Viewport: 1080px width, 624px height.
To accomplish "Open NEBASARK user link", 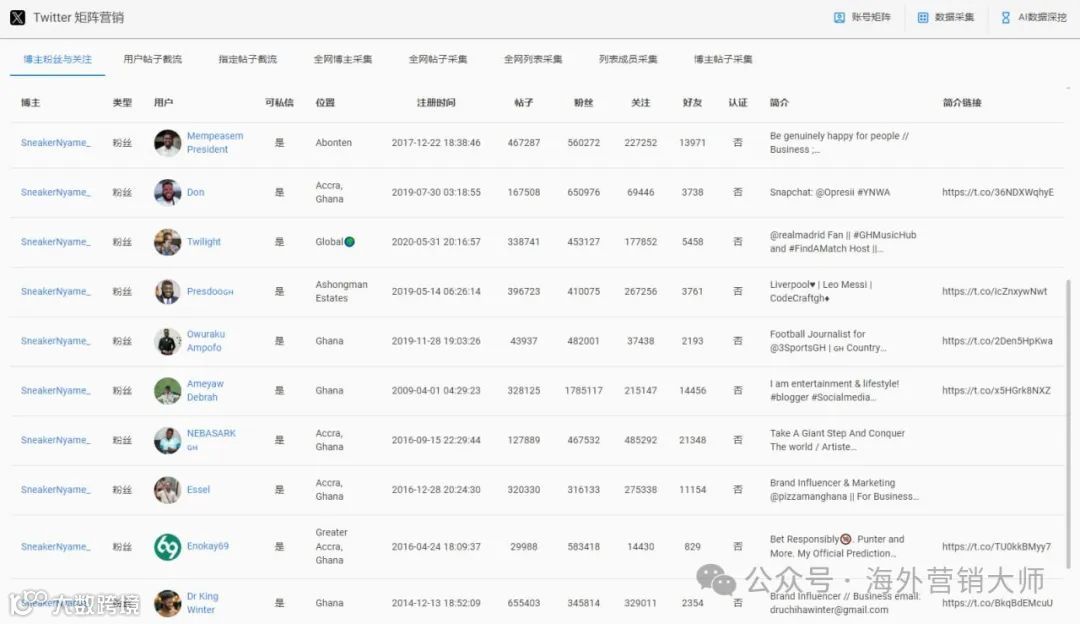I will point(211,439).
